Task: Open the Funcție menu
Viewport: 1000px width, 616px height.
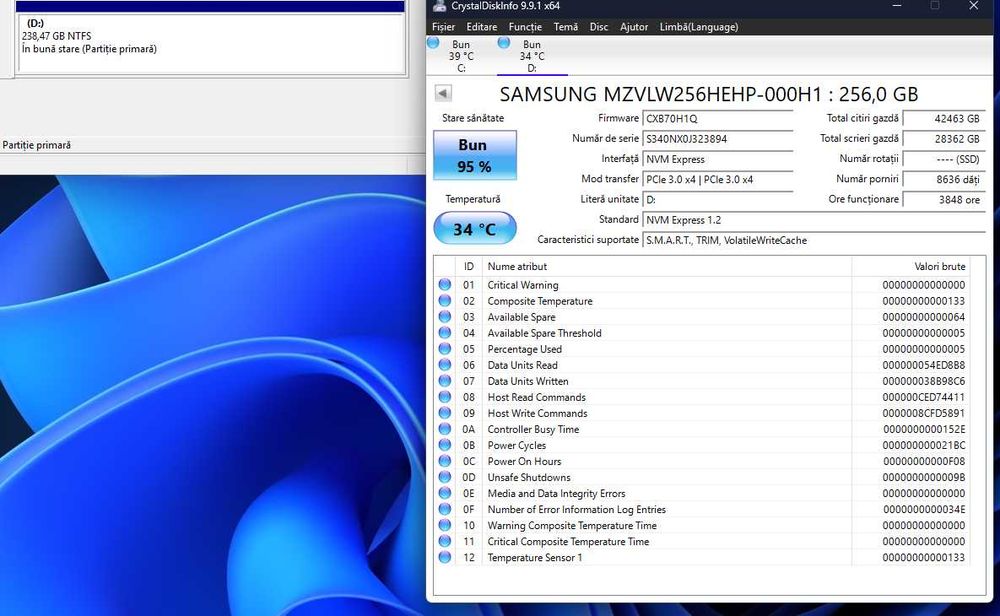Action: pos(525,27)
